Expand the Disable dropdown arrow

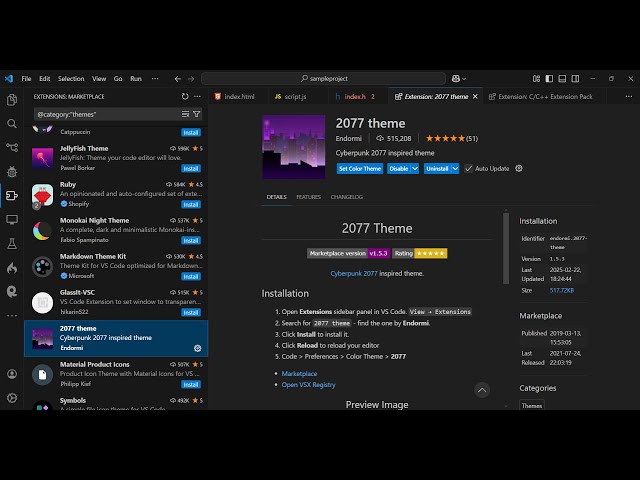tap(415, 168)
